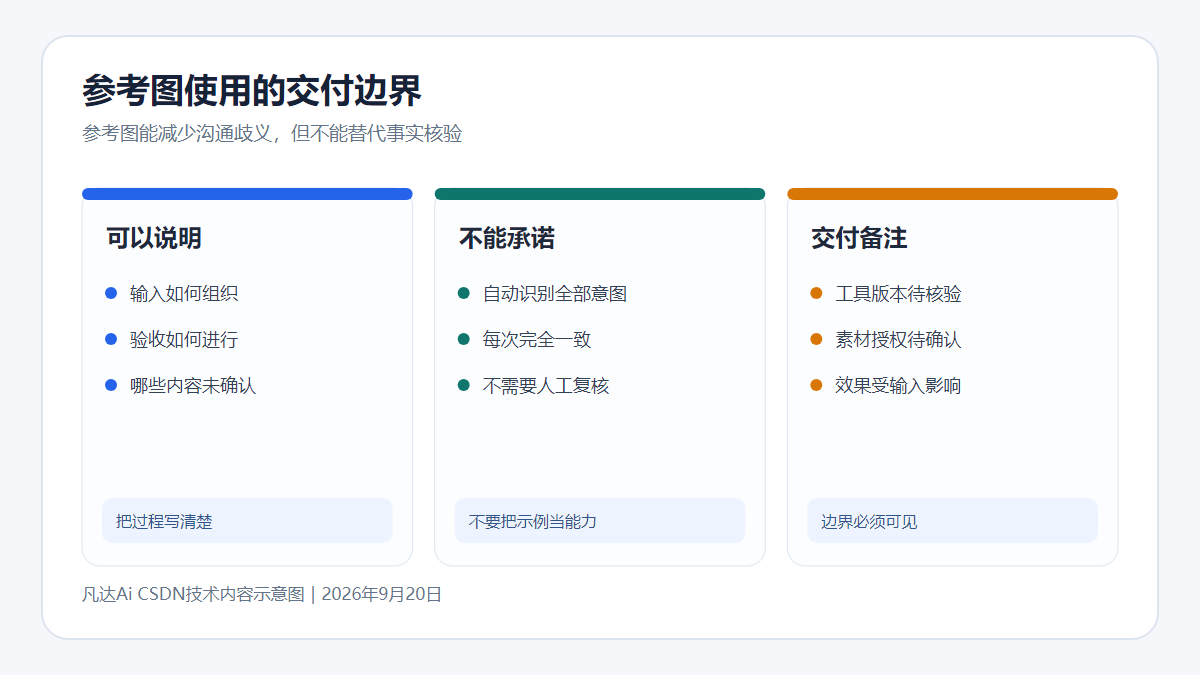This screenshot has height=675, width=1200.
Task: Click the 把过程写清楚 note box
Action: [x=247, y=521]
